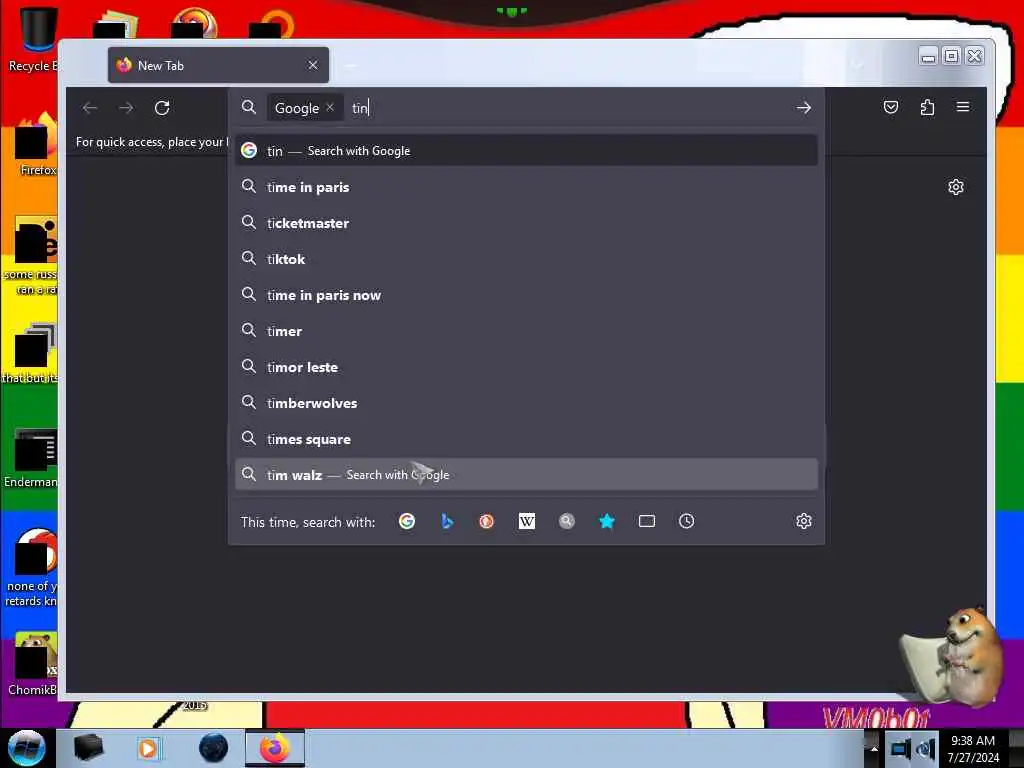Reload the page in Firefox
The image size is (1024, 768).
point(162,108)
